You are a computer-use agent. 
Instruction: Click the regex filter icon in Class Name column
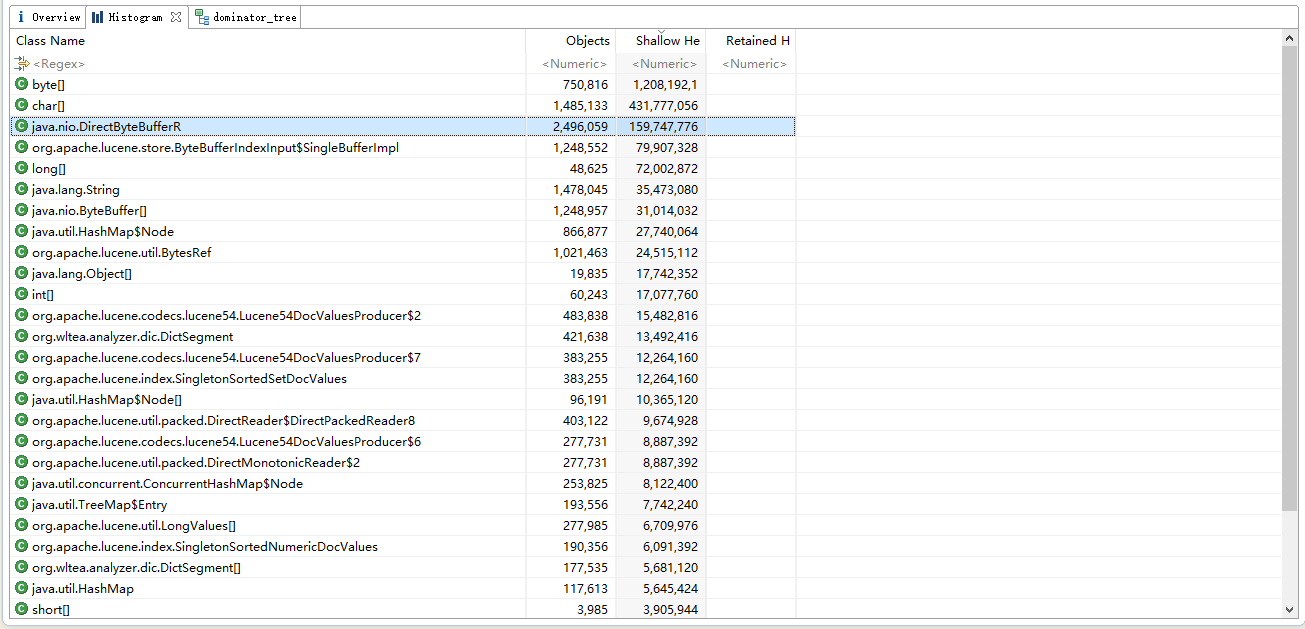click(22, 64)
